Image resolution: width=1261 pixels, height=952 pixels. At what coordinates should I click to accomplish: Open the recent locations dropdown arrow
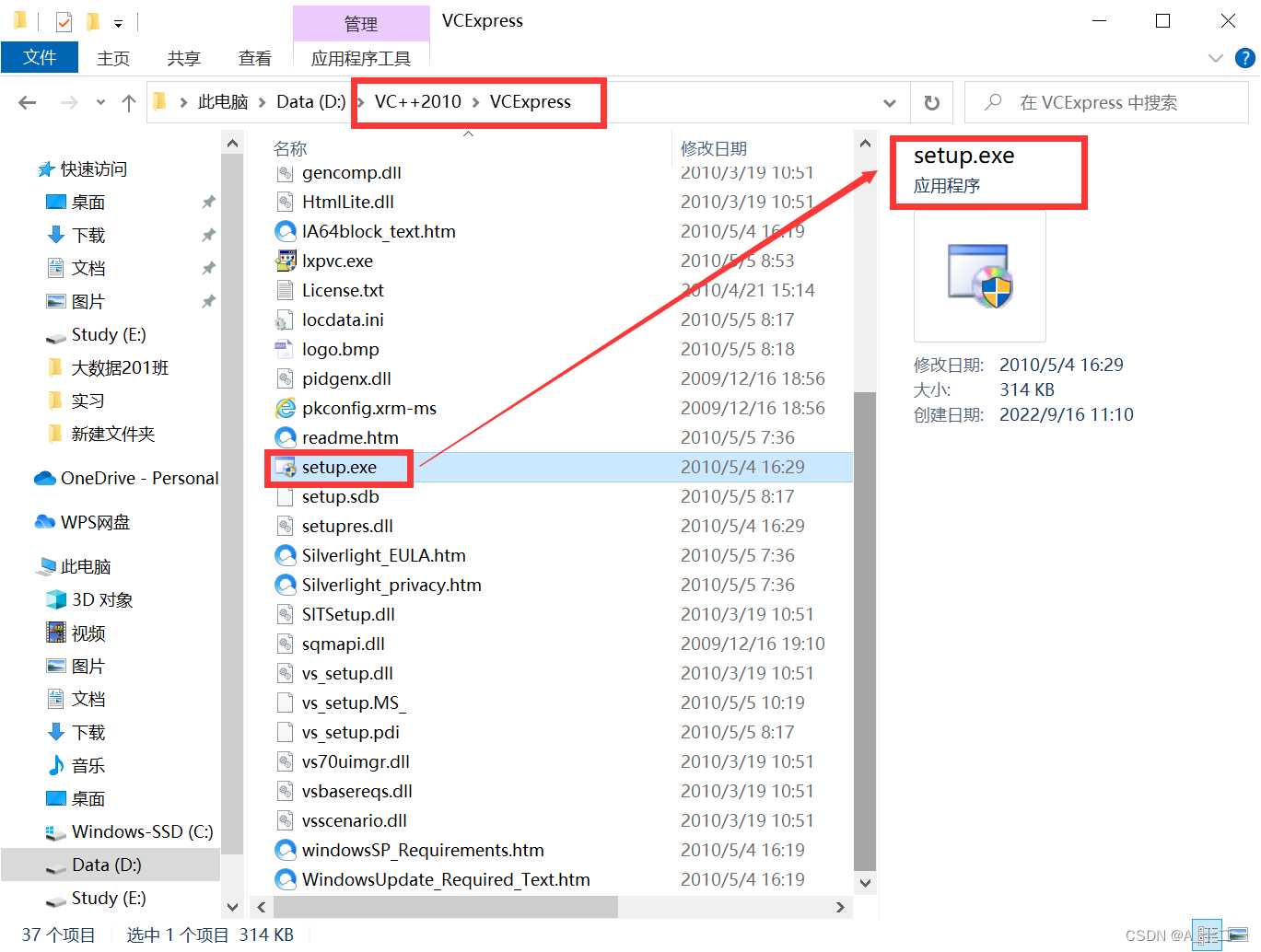click(x=100, y=103)
